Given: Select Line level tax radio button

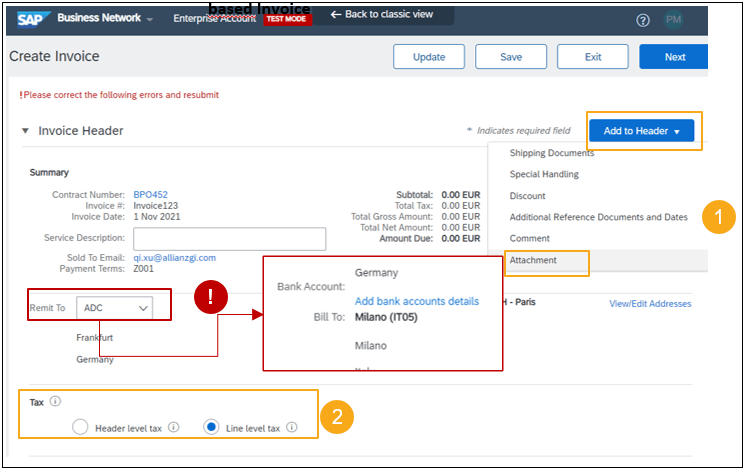Looking at the screenshot, I should pyautogui.click(x=211, y=427).
